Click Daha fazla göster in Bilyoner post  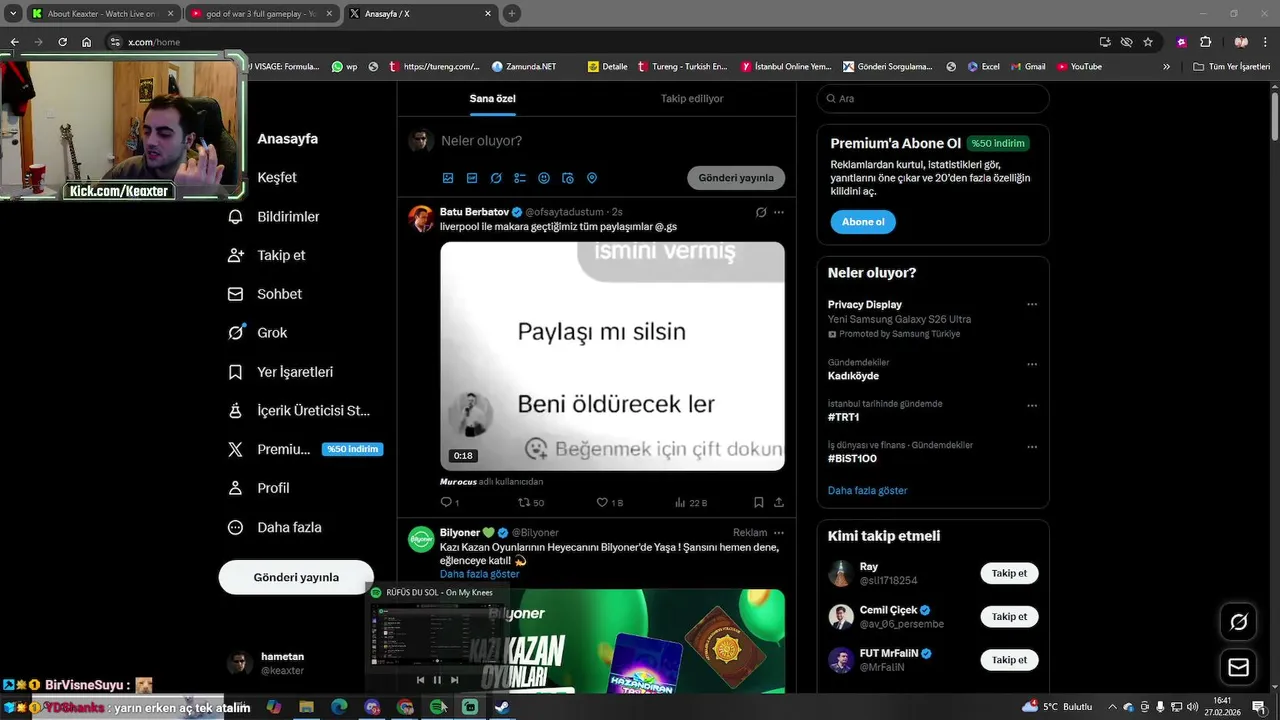click(479, 574)
